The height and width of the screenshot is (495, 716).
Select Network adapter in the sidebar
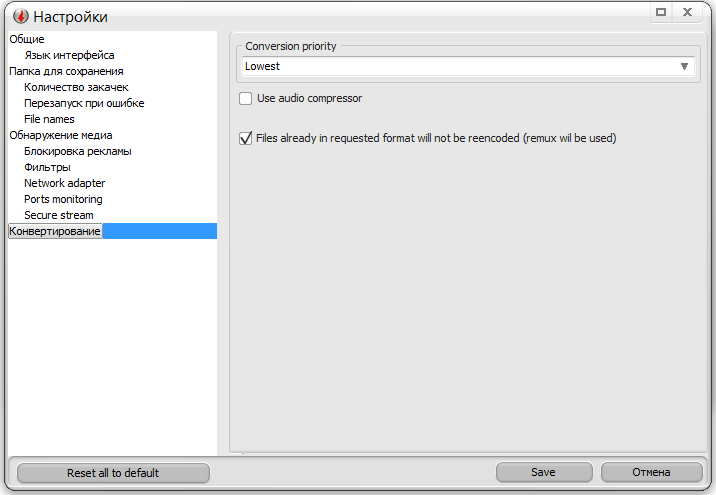tap(64, 183)
